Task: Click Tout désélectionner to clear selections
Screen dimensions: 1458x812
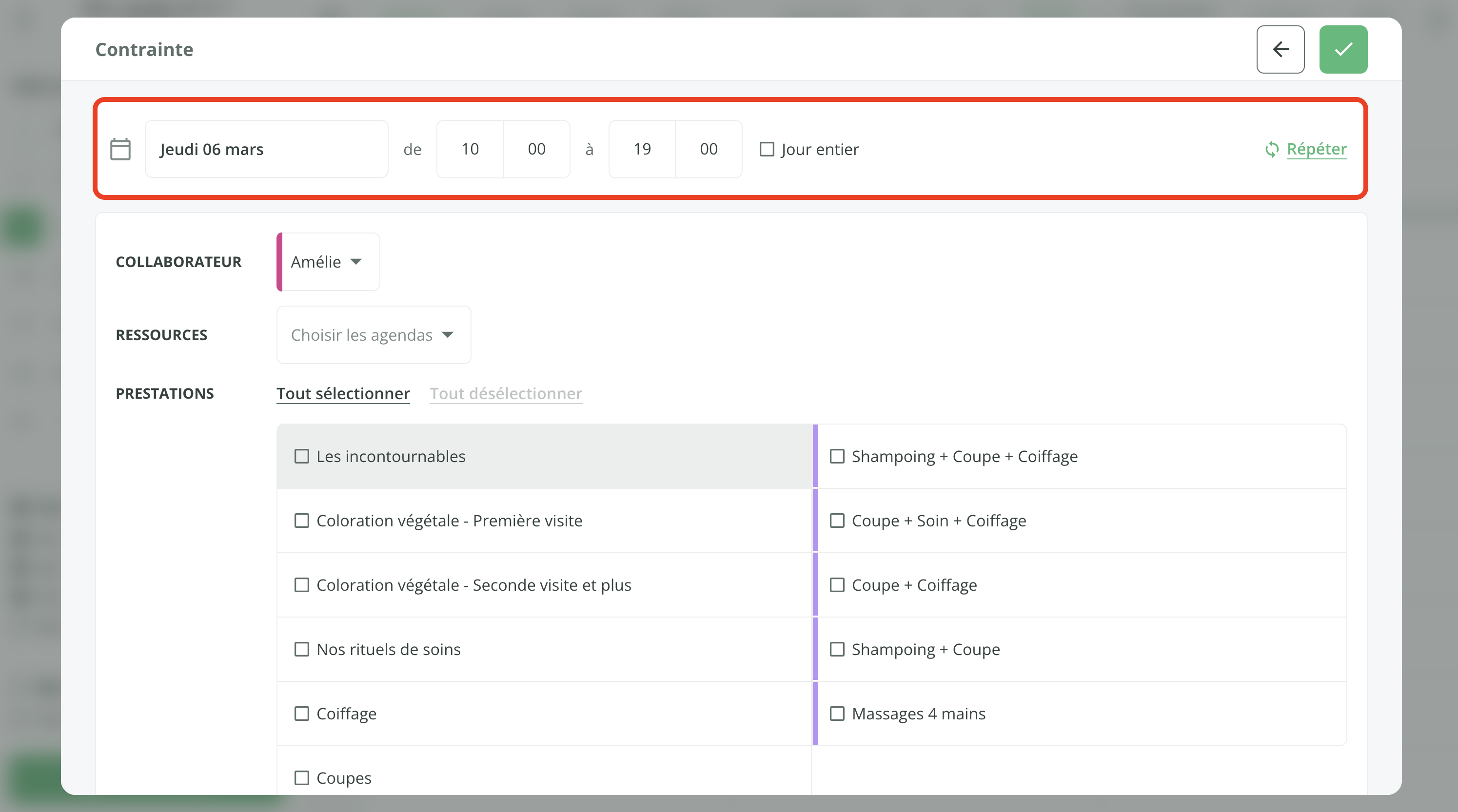Action: (x=506, y=393)
